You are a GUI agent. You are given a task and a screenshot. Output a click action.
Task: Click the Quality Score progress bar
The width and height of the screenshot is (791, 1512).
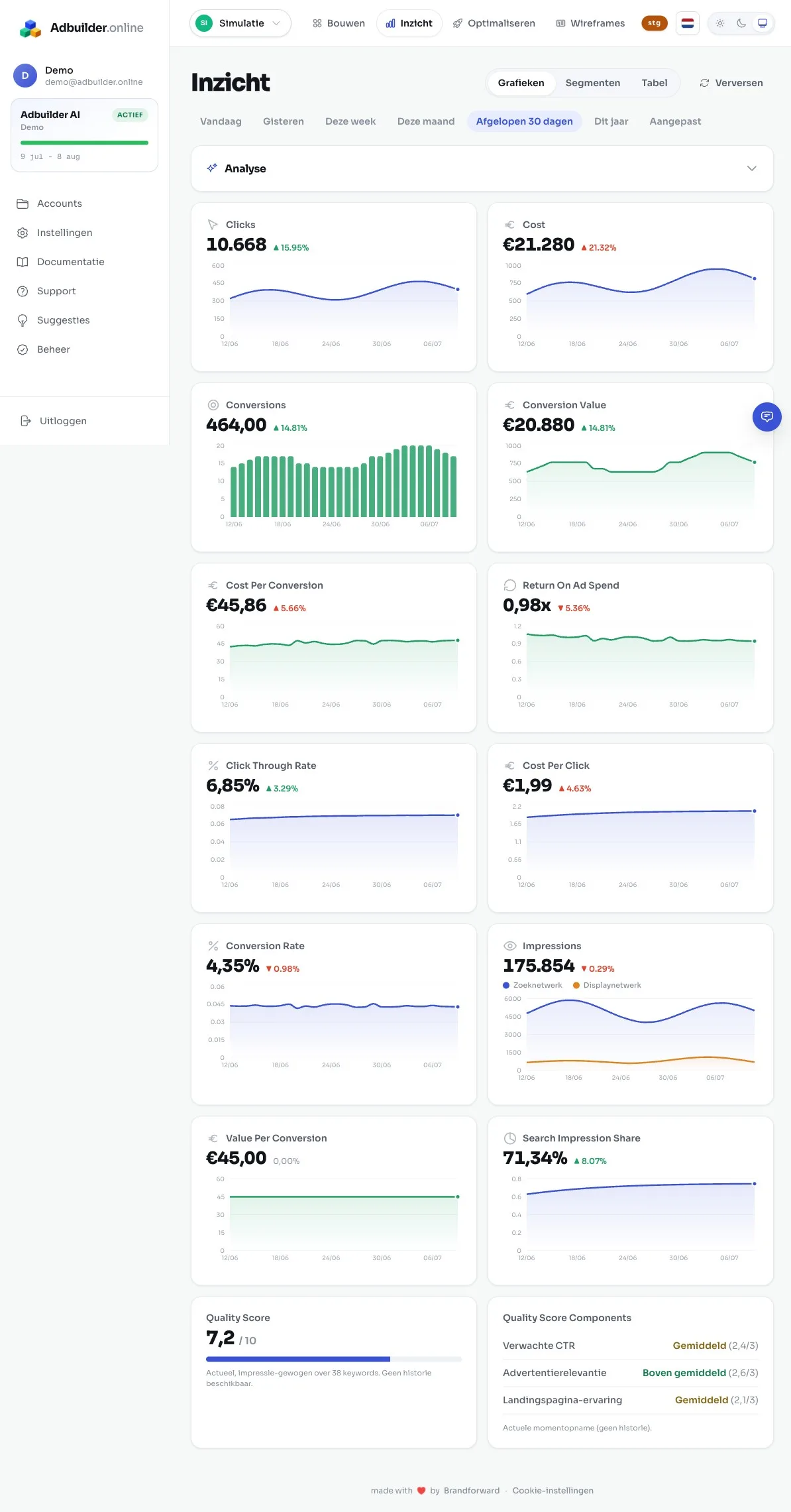coord(334,1359)
